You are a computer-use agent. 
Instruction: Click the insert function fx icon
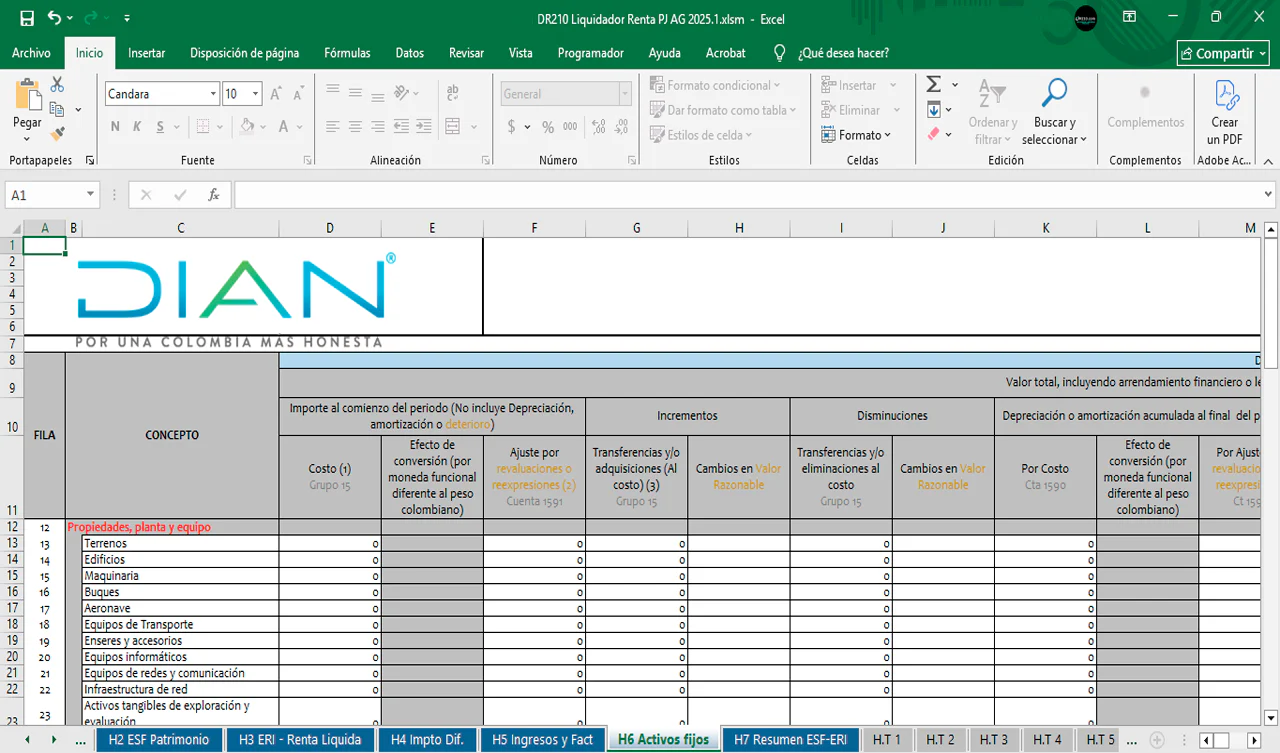(x=213, y=195)
